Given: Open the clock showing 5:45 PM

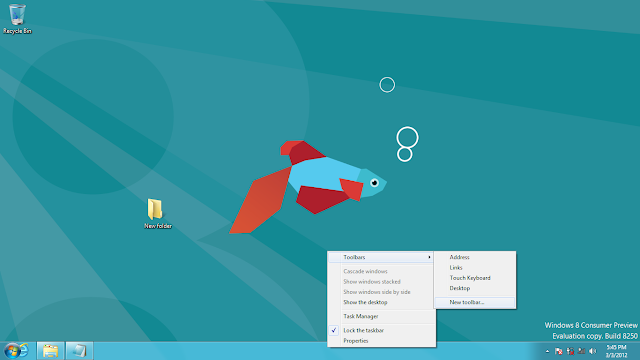Looking at the screenshot, I should pyautogui.click(x=616, y=351).
